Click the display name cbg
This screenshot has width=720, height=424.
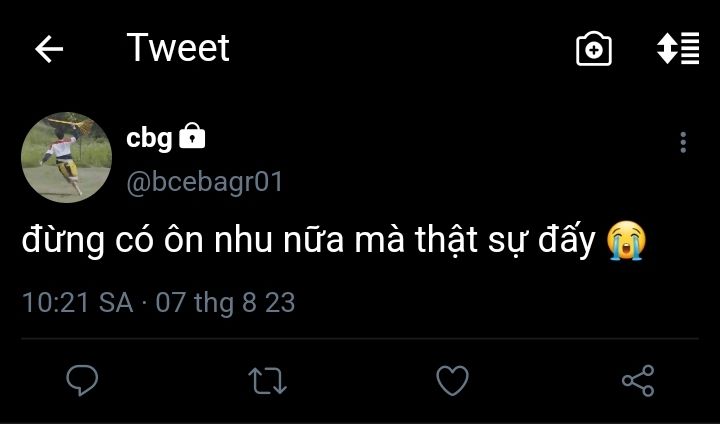click(x=149, y=138)
